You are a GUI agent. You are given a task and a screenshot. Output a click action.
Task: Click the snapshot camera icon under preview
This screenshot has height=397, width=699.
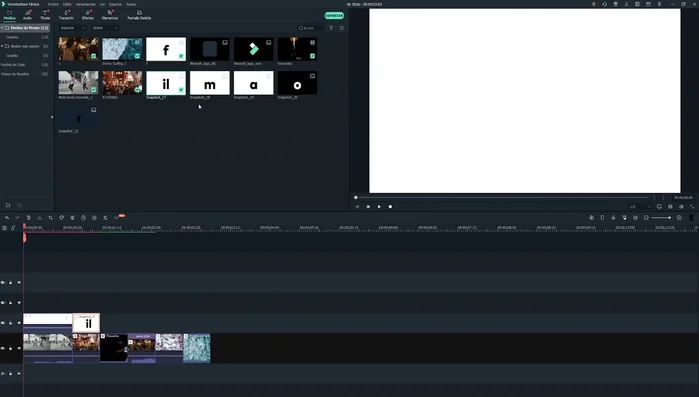click(670, 207)
